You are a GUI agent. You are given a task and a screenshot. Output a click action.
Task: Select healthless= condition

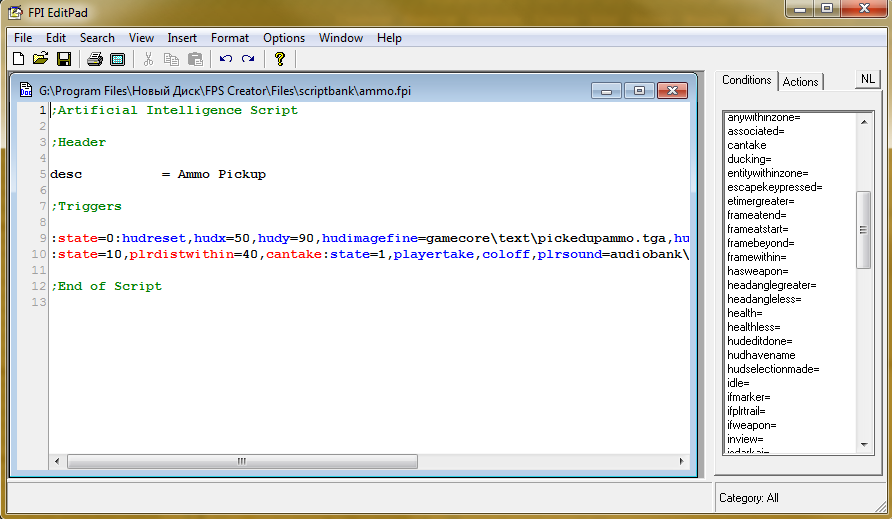[x=754, y=327]
